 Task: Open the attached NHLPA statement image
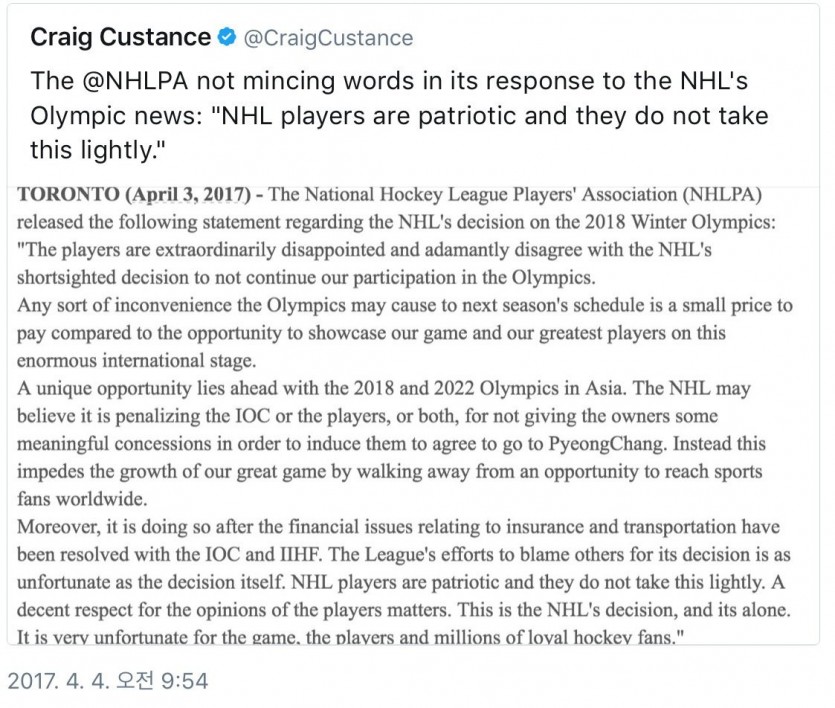click(x=413, y=415)
